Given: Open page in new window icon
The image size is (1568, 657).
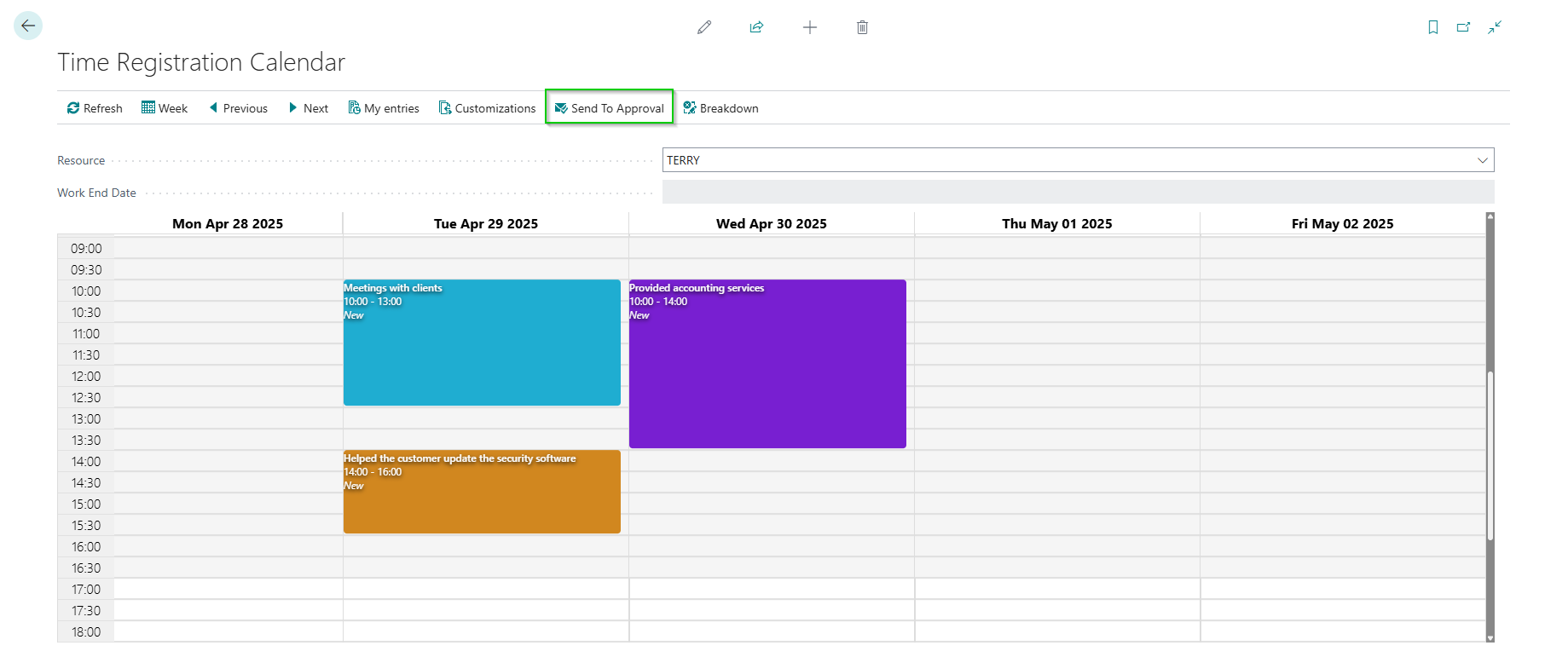Looking at the screenshot, I should pyautogui.click(x=1464, y=27).
